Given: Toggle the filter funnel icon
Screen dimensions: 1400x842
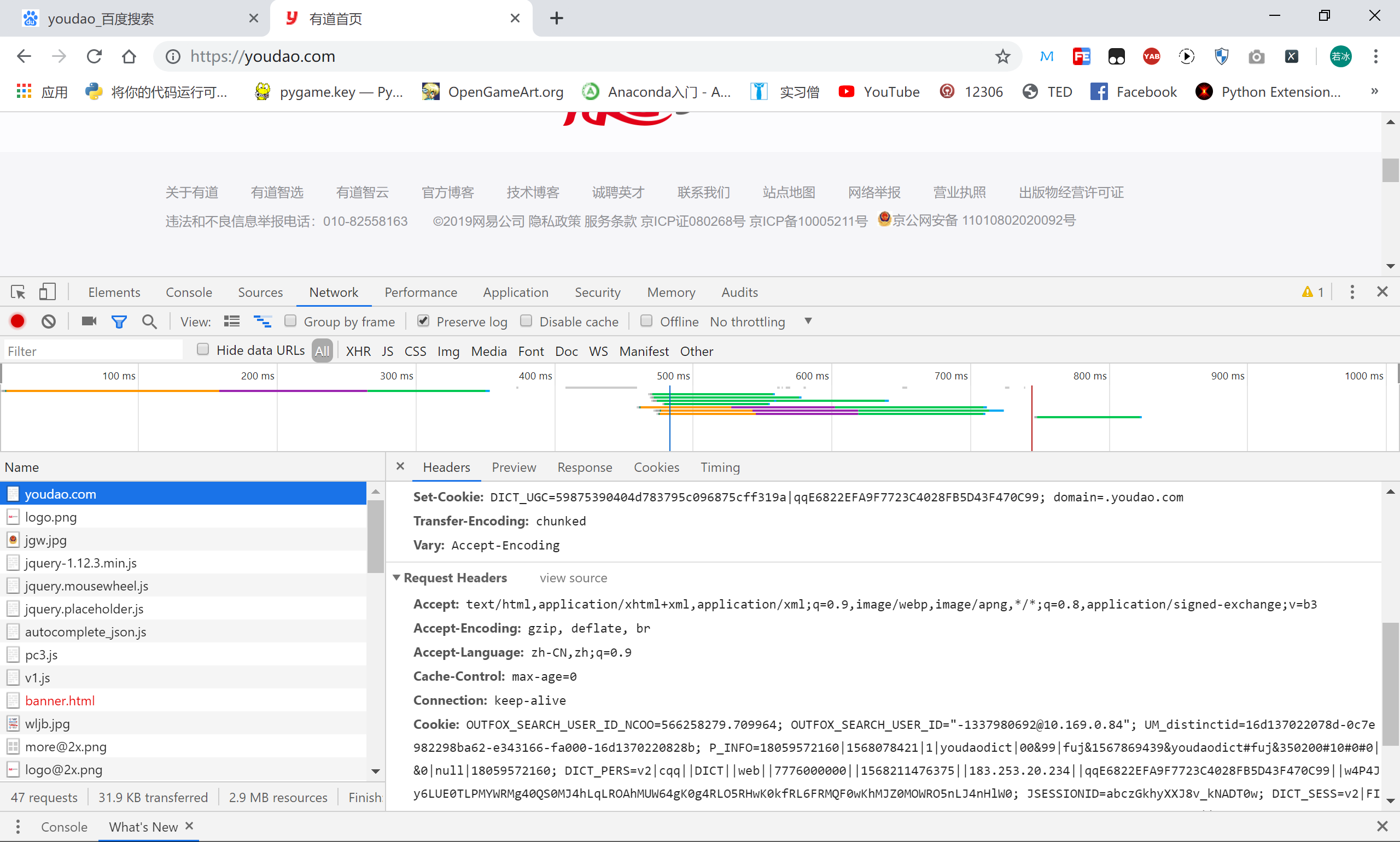Looking at the screenshot, I should tap(119, 321).
